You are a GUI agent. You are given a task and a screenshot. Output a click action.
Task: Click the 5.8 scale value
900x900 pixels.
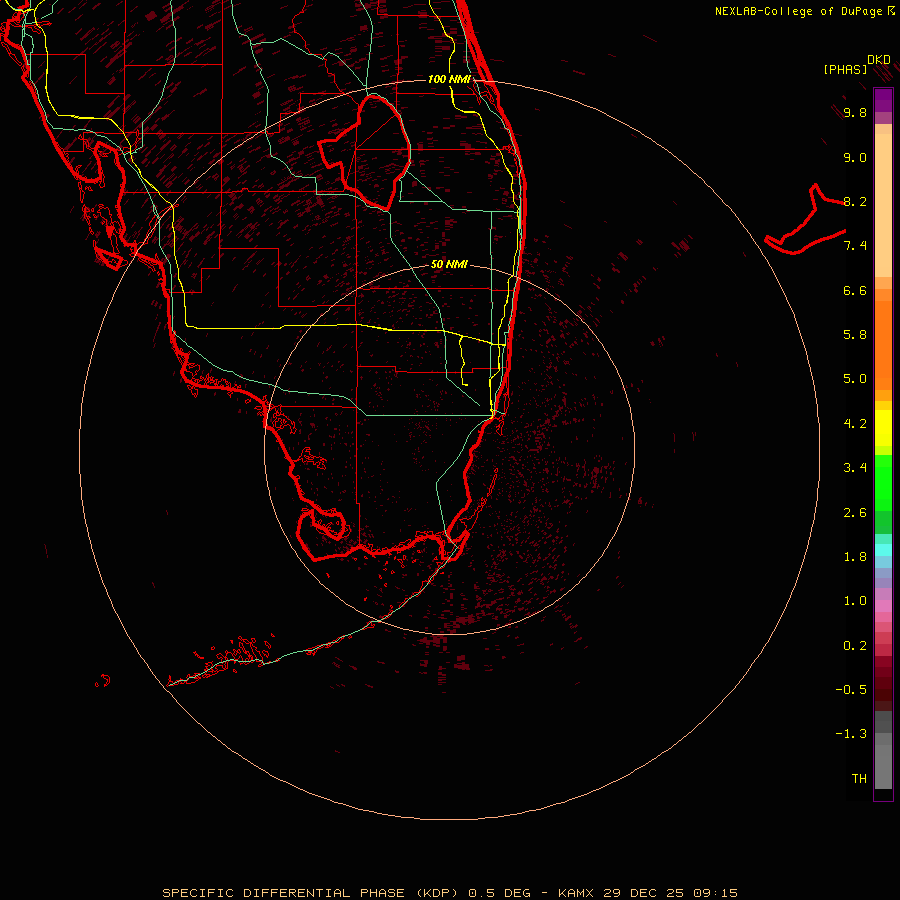click(x=855, y=335)
